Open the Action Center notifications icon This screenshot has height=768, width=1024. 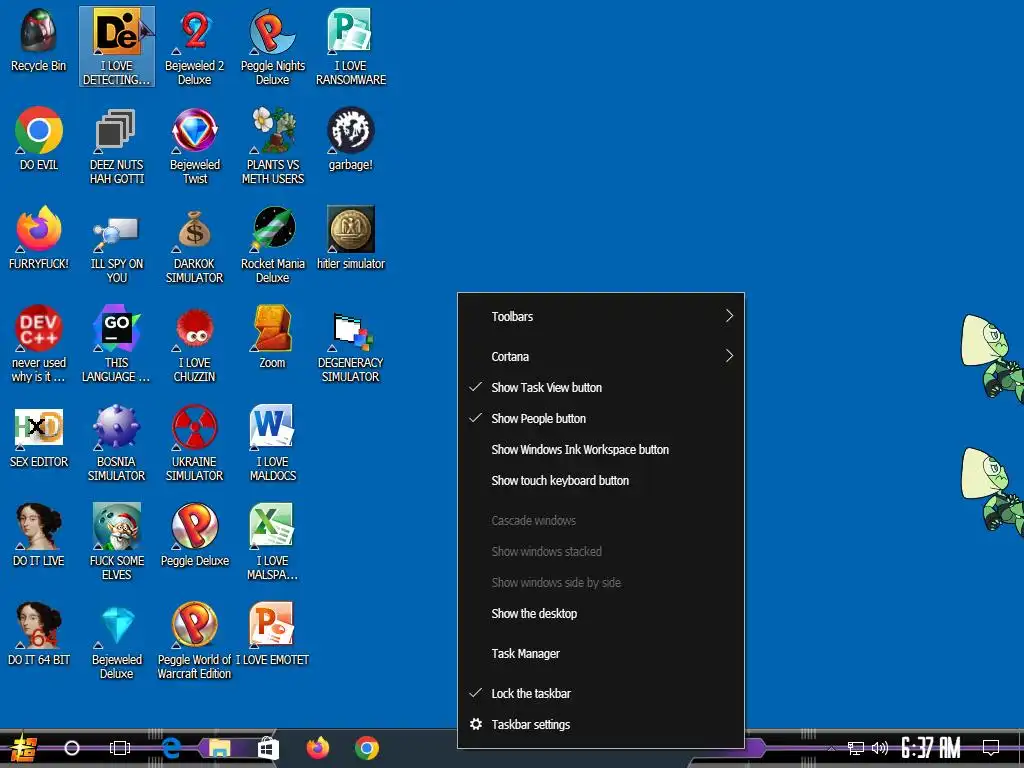(991, 748)
